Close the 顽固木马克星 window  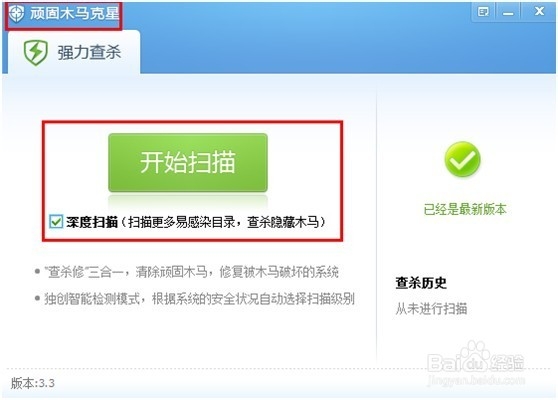(x=539, y=12)
